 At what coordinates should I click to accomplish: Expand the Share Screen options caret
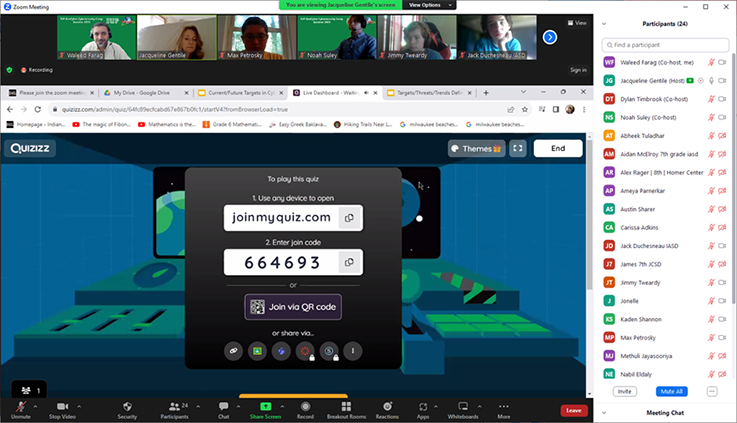pyautogui.click(x=282, y=406)
